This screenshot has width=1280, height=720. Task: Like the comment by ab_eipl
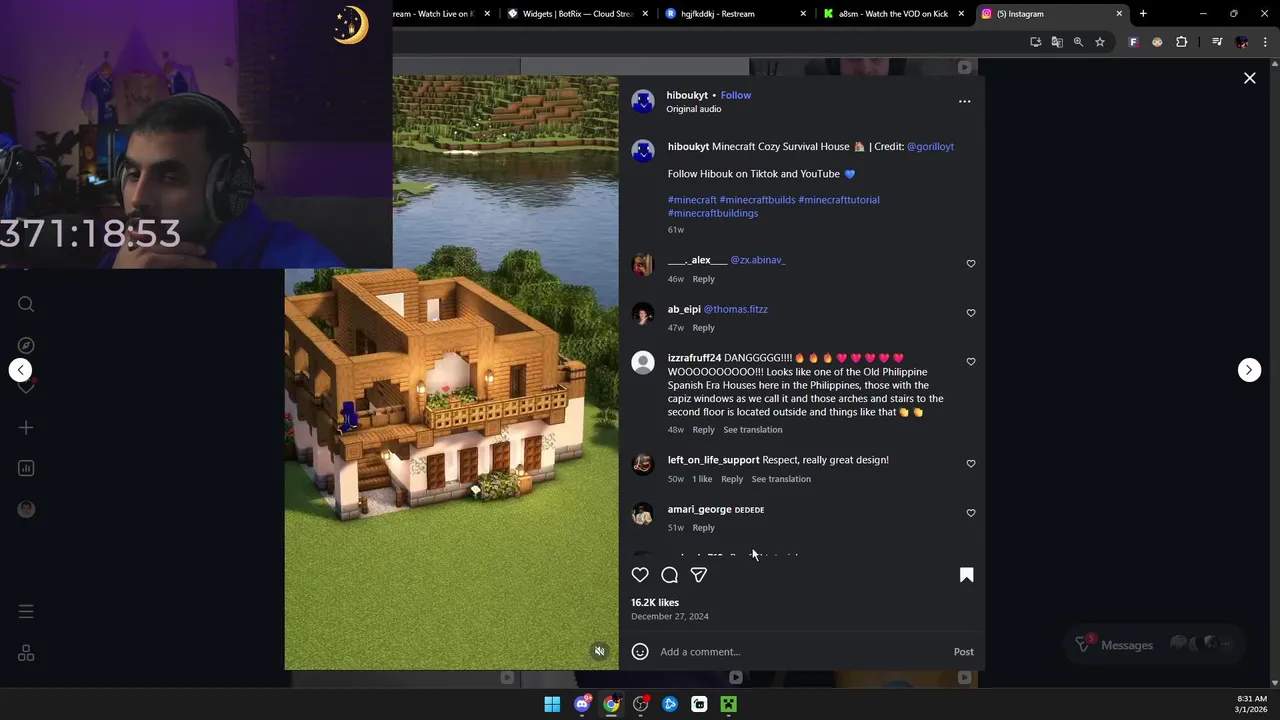pyautogui.click(x=970, y=313)
